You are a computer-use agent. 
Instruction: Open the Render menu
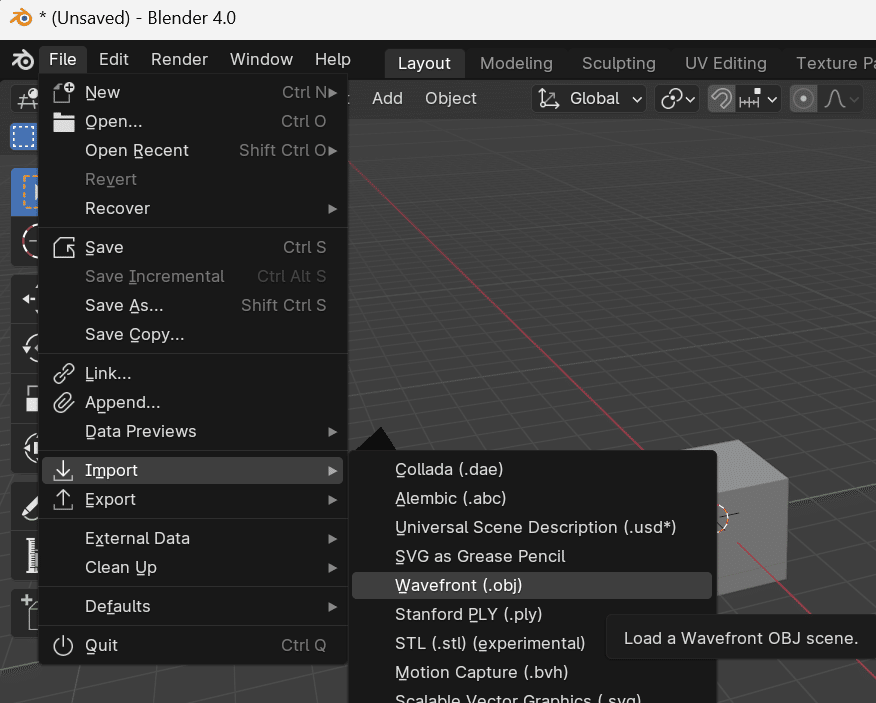178,59
